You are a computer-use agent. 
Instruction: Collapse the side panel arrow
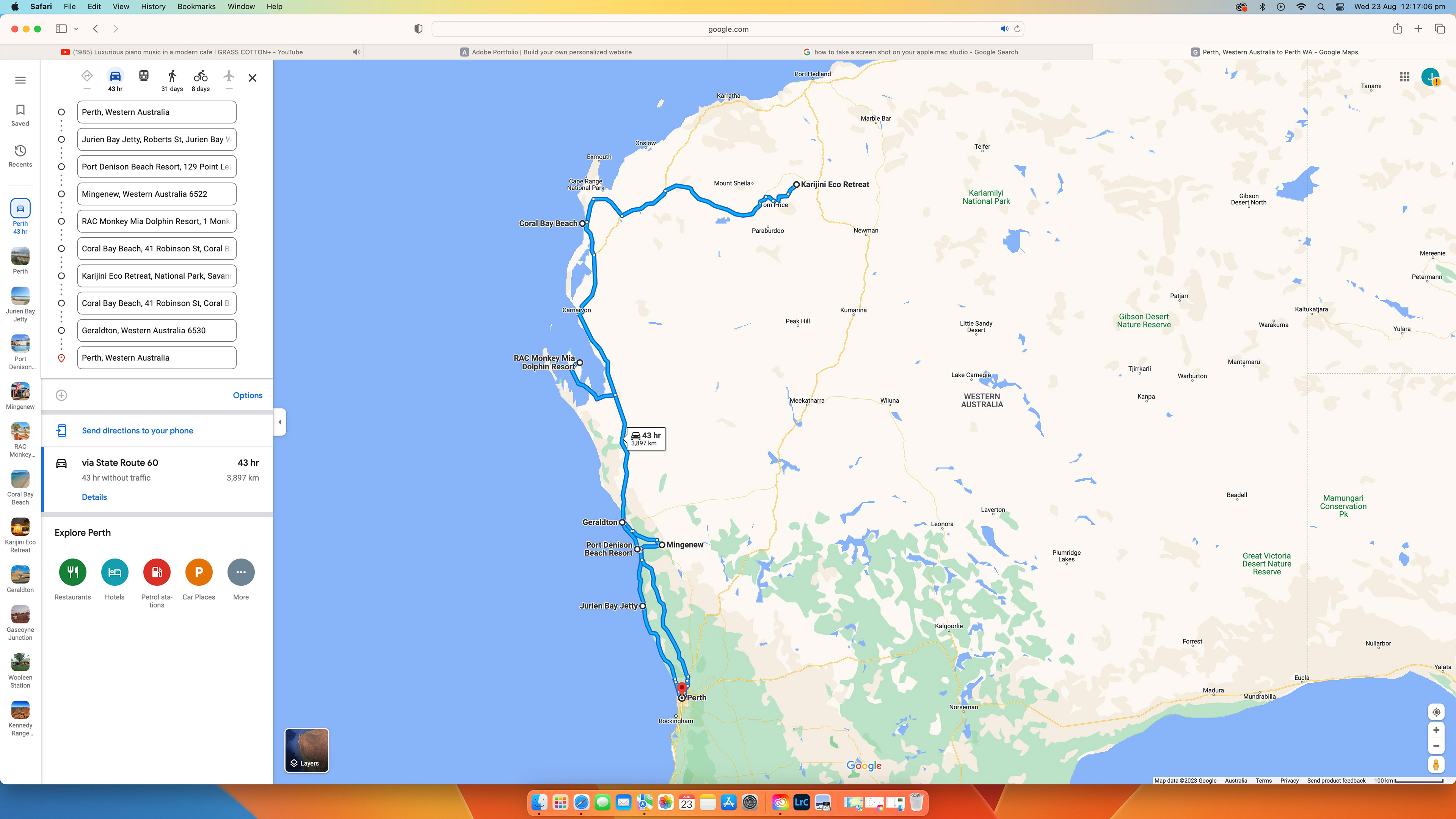click(x=280, y=422)
